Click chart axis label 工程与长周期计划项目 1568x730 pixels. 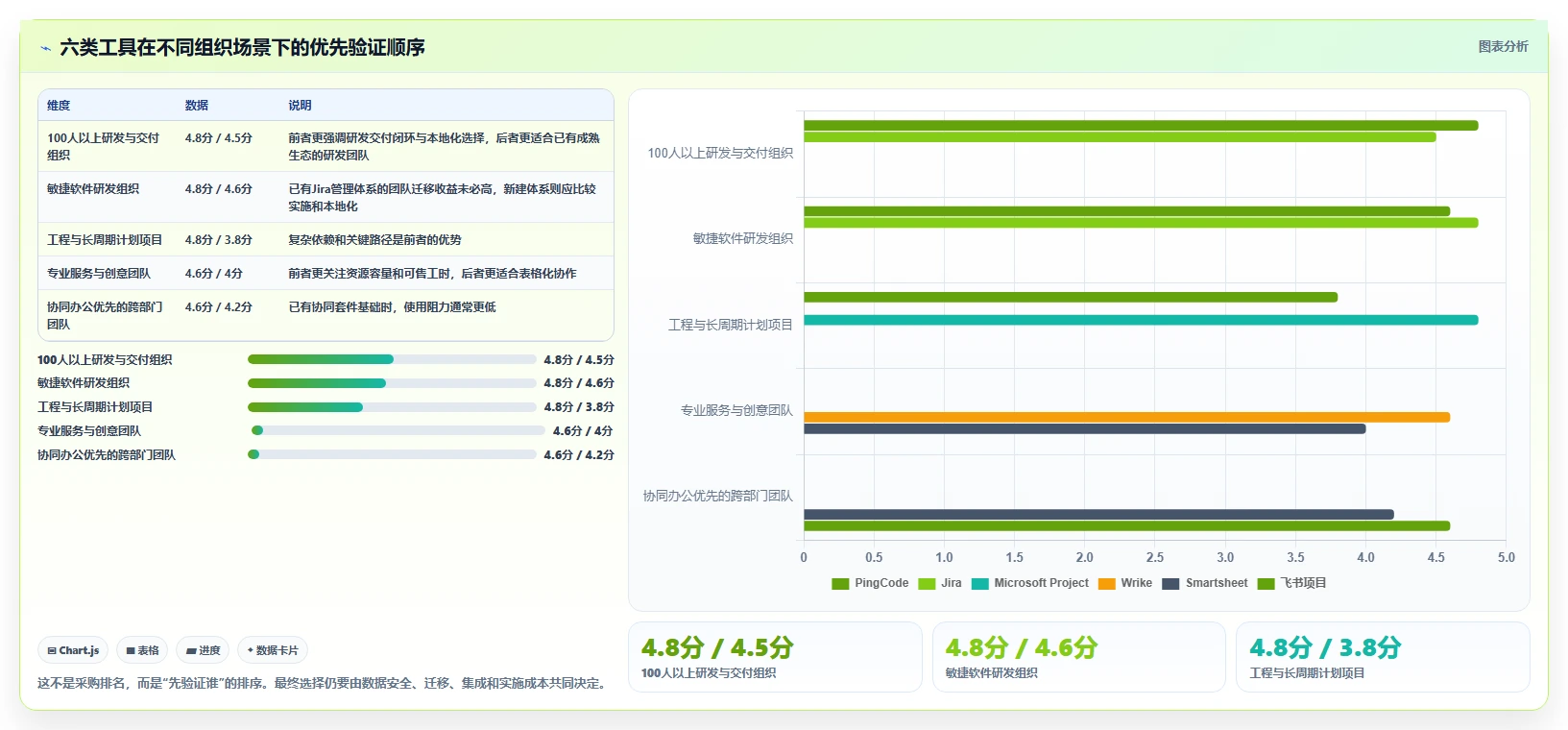click(731, 325)
